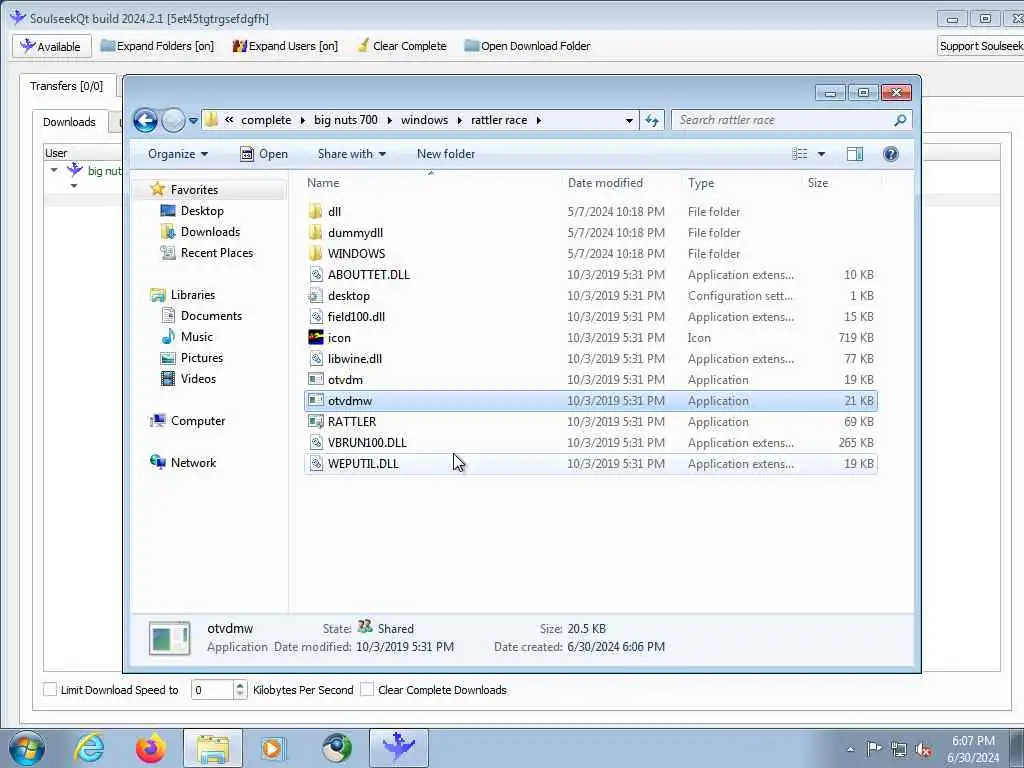1024x768 pixels.
Task: Open Documents library
Action: (x=211, y=316)
